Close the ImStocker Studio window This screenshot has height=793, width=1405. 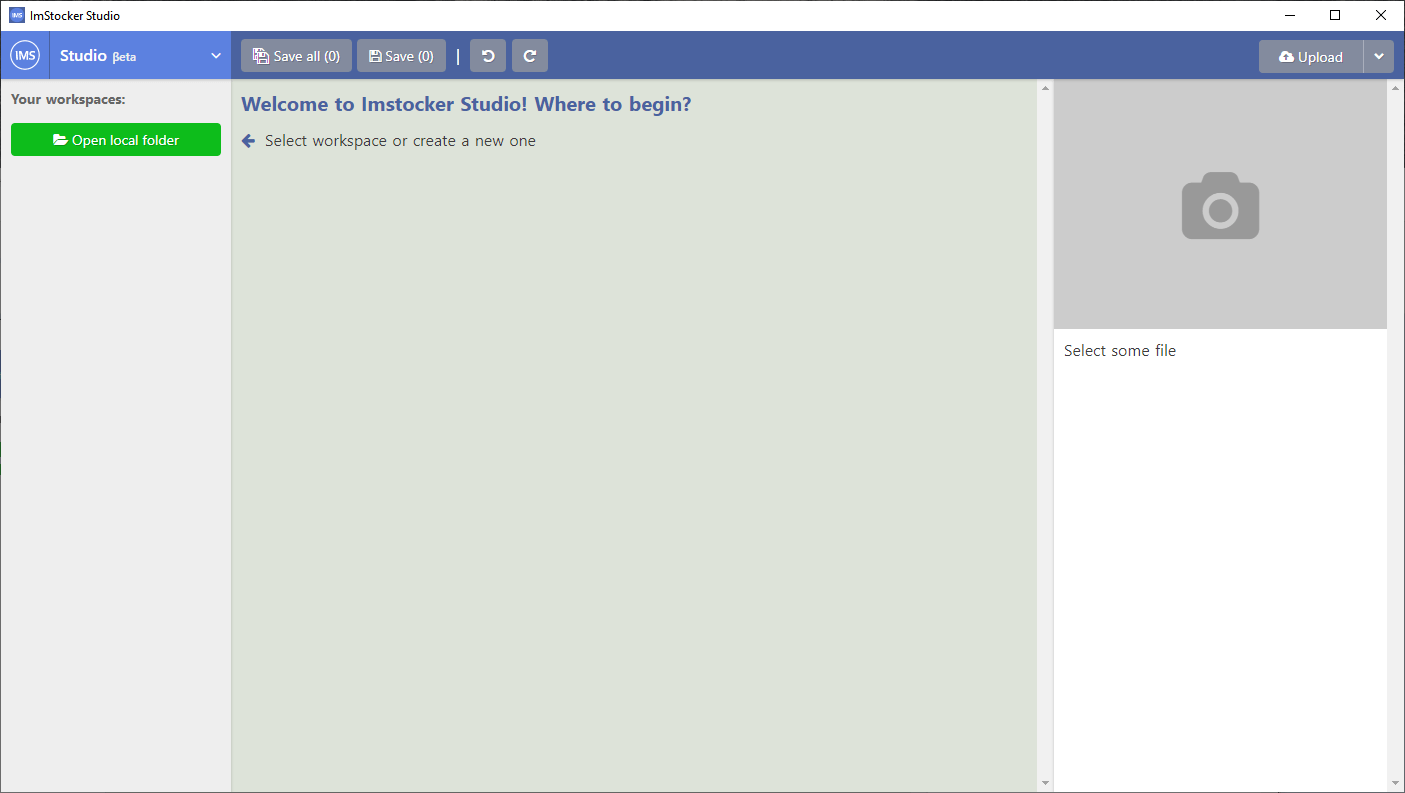[x=1381, y=15]
